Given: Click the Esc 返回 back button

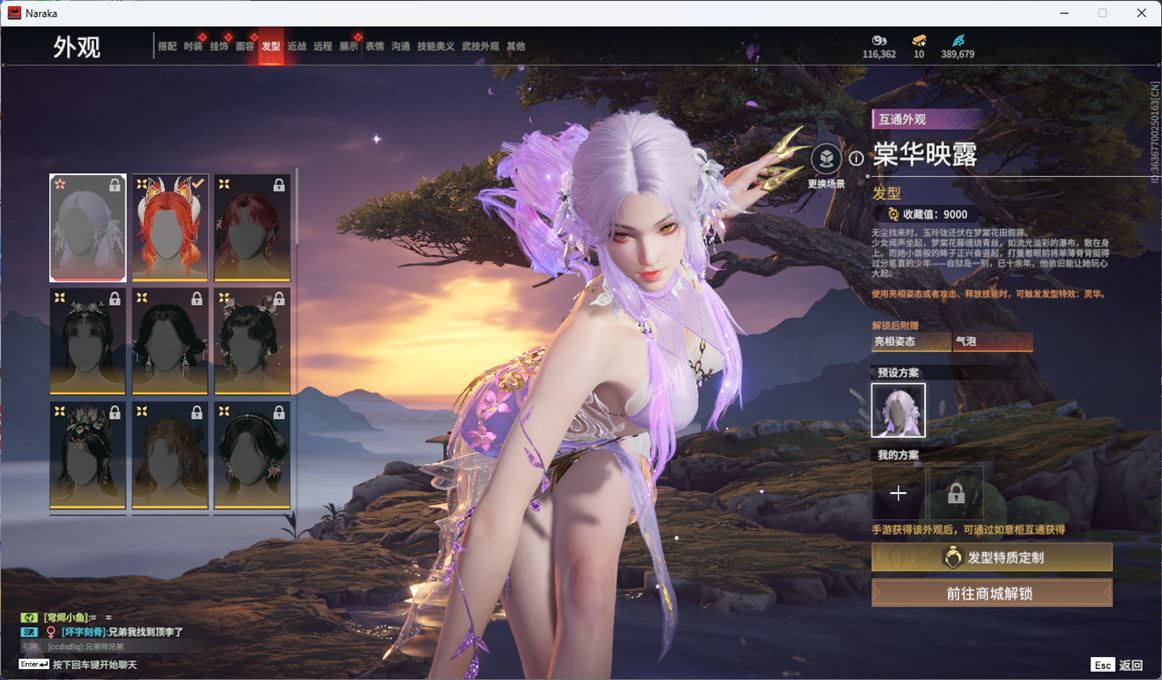Looking at the screenshot, I should pyautogui.click(x=1117, y=664).
